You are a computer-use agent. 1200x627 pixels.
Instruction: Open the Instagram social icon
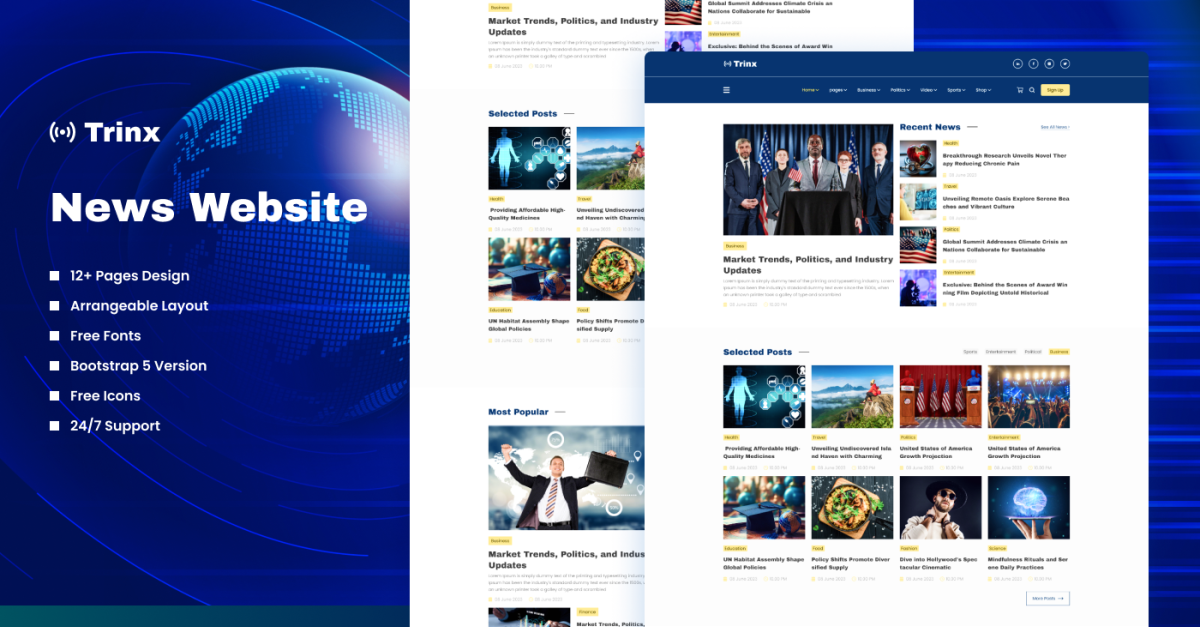1049,64
